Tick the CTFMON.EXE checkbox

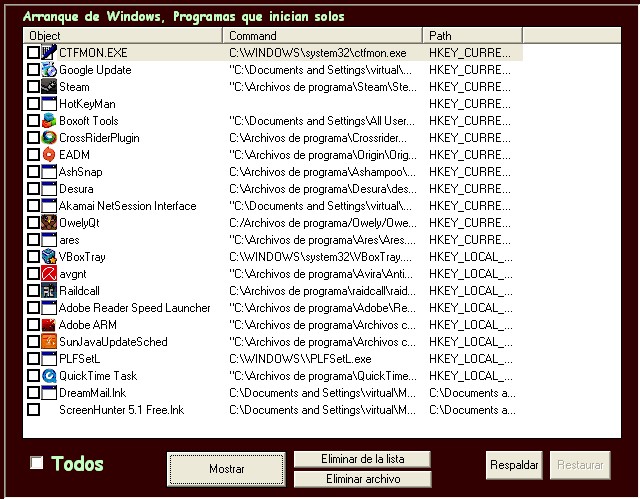pyautogui.click(x=33, y=53)
